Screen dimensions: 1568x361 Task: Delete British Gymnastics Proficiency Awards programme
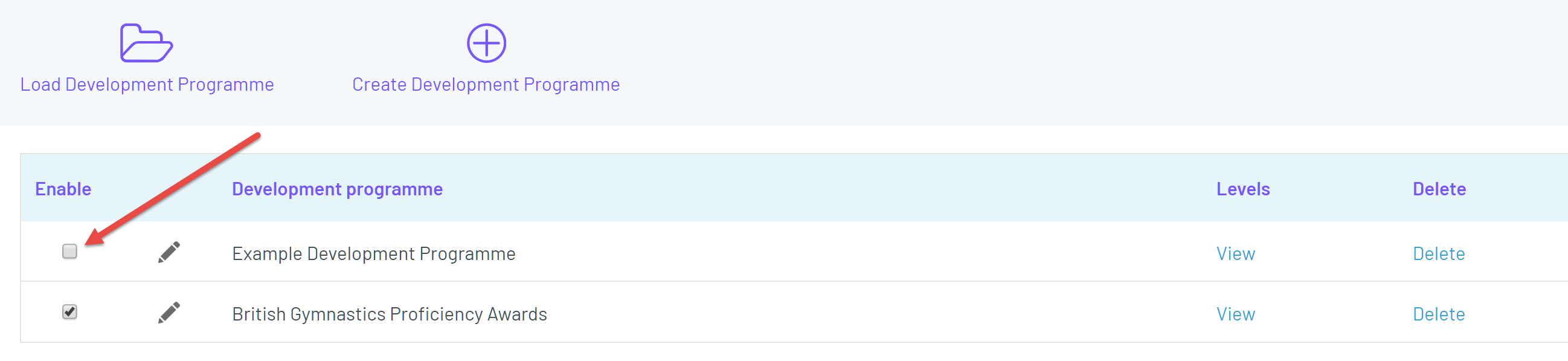click(x=1438, y=314)
